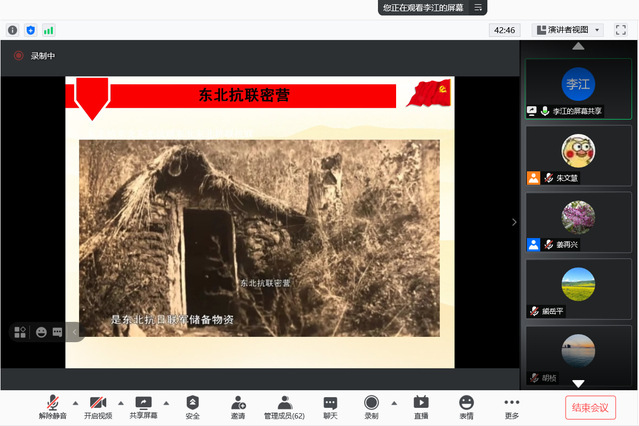Click the meeting info icon at top left
Image resolution: width=639 pixels, height=426 pixels.
[12, 30]
